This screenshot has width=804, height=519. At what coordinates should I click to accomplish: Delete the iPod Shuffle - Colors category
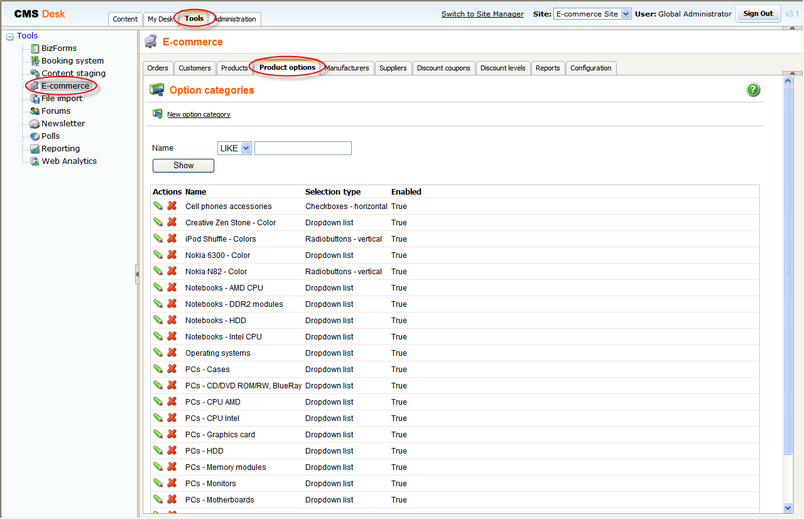pos(172,238)
